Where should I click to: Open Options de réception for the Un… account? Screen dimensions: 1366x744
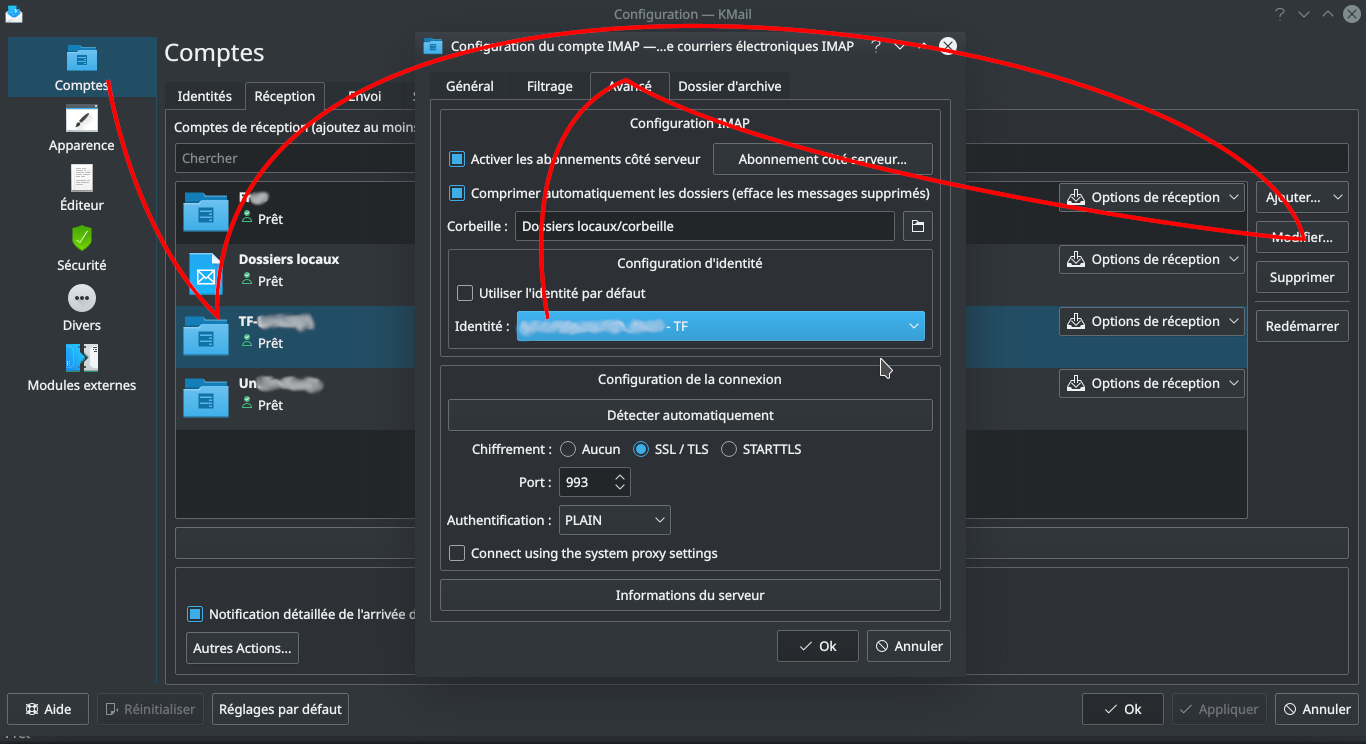(1152, 383)
